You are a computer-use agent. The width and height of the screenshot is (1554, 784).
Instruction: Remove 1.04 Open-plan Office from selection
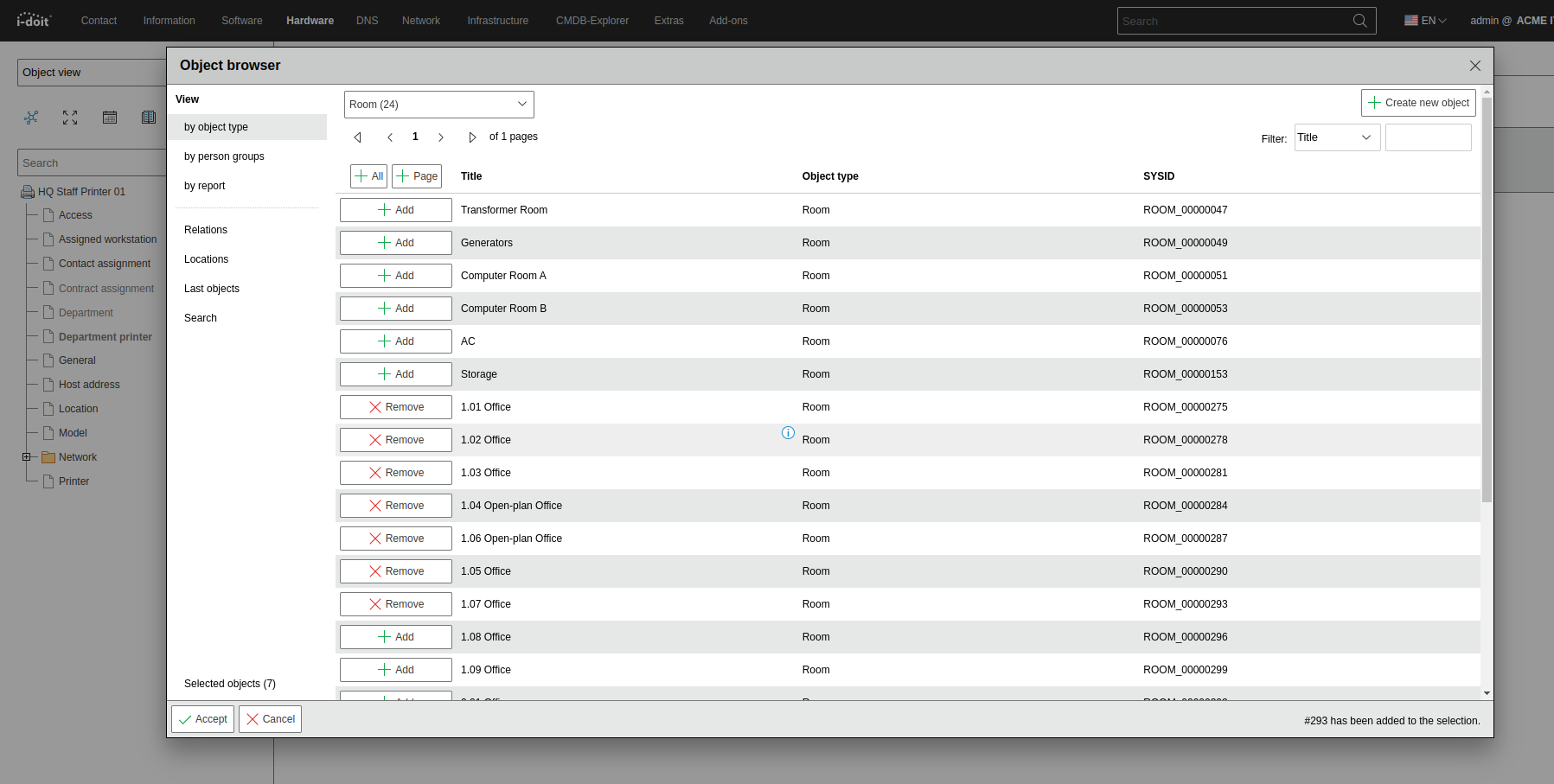pos(396,506)
